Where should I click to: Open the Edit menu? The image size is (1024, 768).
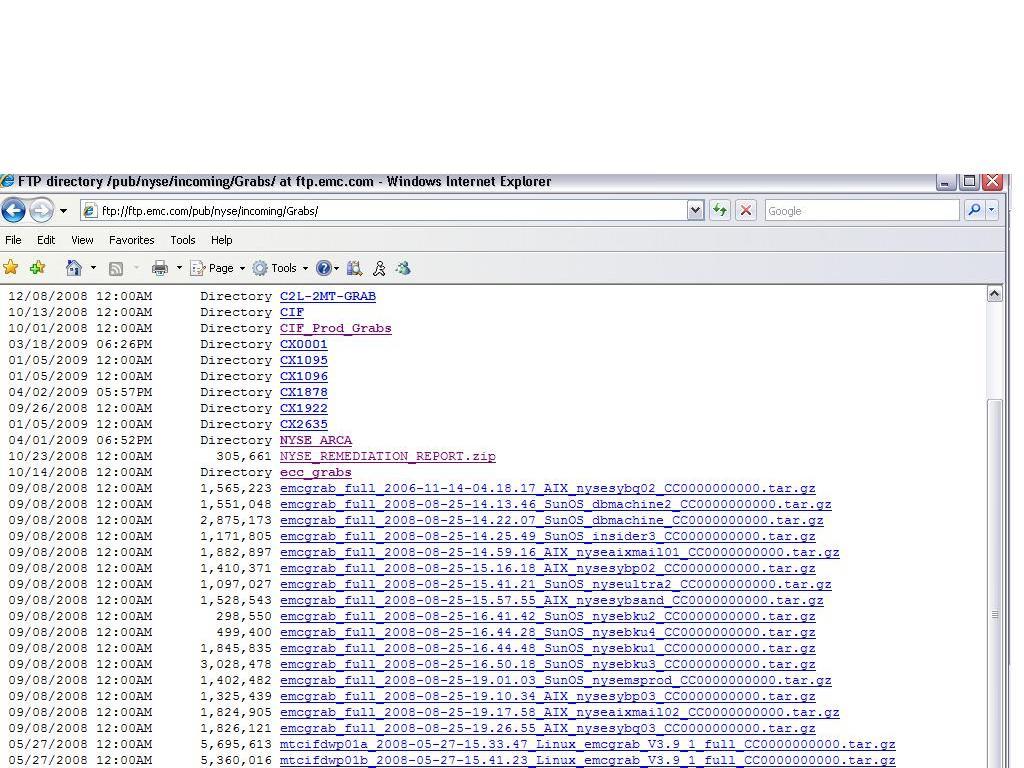coord(46,240)
